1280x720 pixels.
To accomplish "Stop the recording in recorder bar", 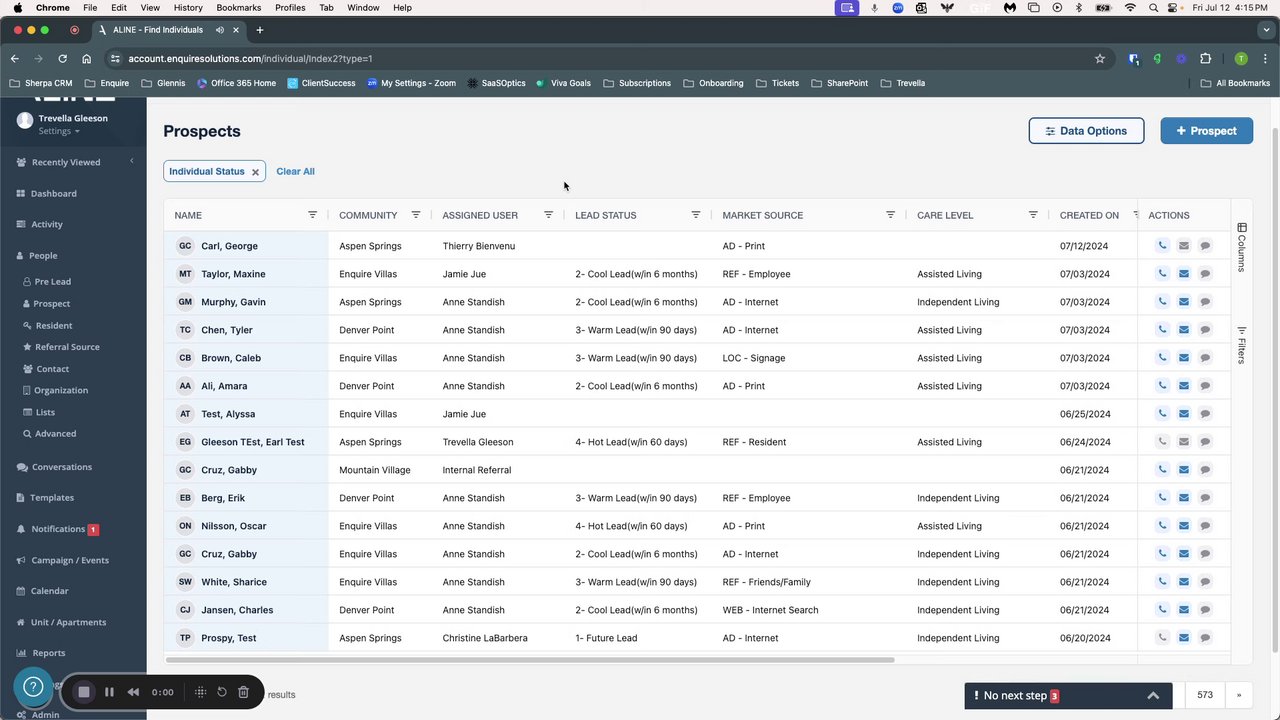I will [x=84, y=692].
